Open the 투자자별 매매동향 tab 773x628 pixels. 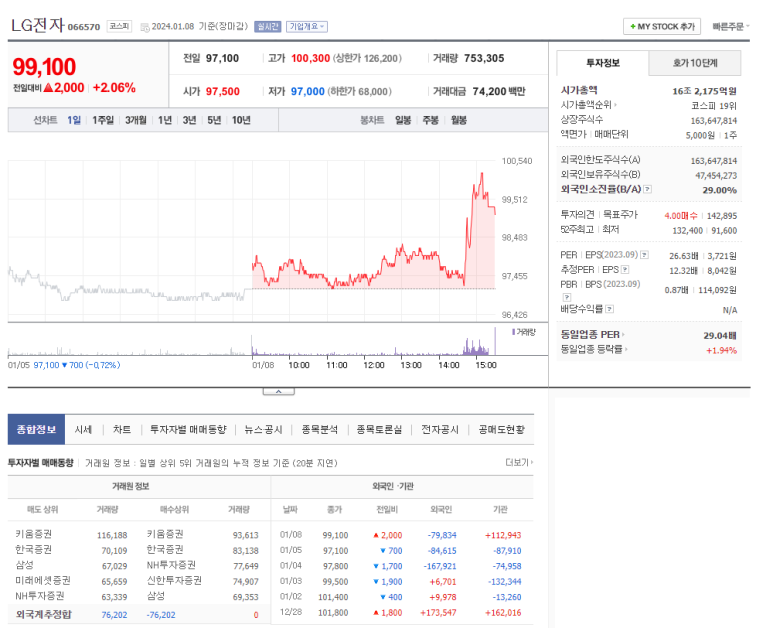(188, 429)
